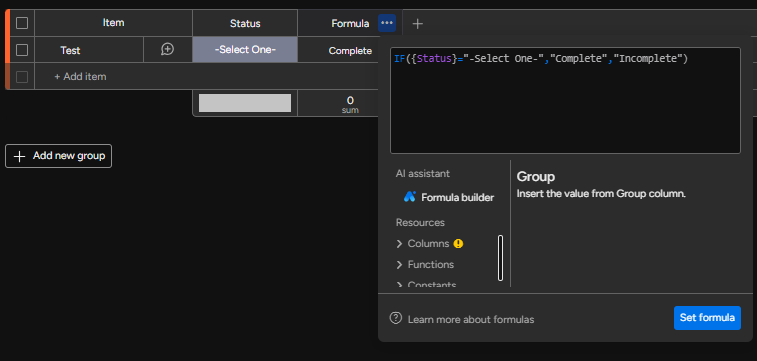Click the Status column header
The height and width of the screenshot is (361, 757).
click(x=245, y=23)
